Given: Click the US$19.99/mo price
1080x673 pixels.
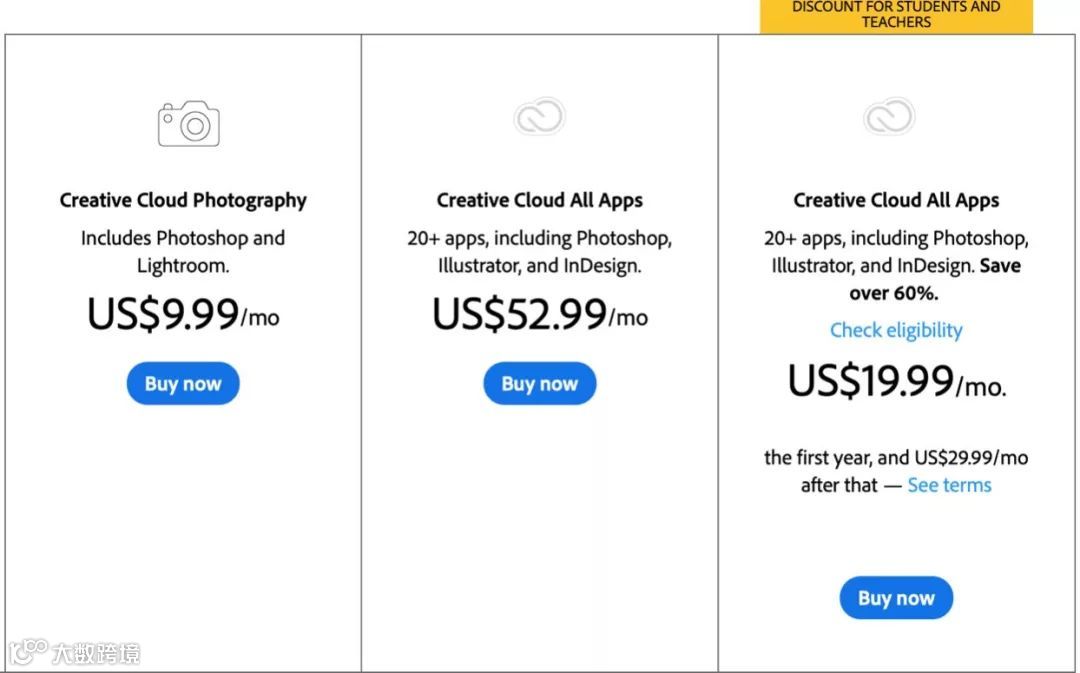Looking at the screenshot, I should (x=896, y=382).
